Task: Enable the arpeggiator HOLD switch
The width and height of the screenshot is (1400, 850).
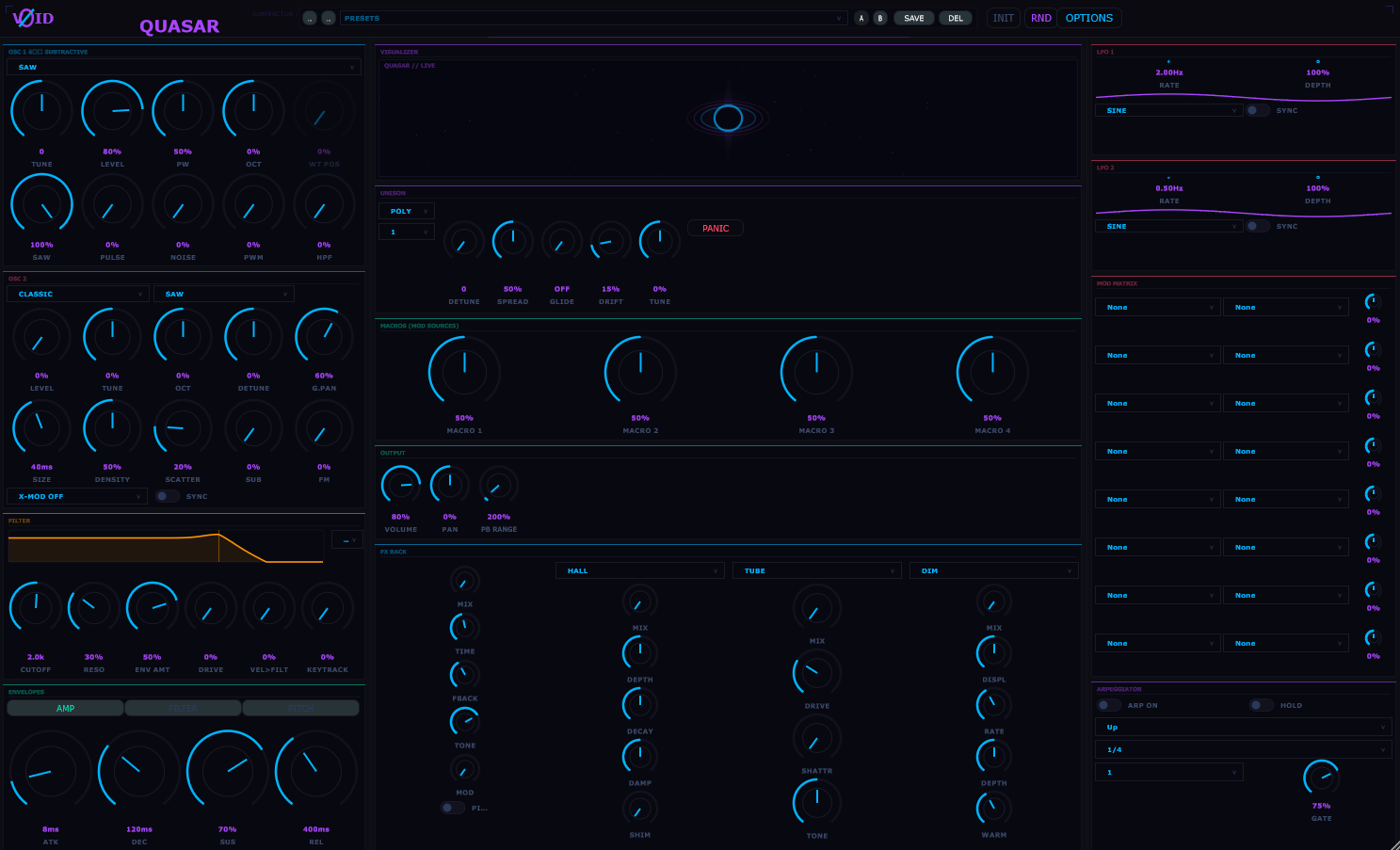Action: [1262, 705]
